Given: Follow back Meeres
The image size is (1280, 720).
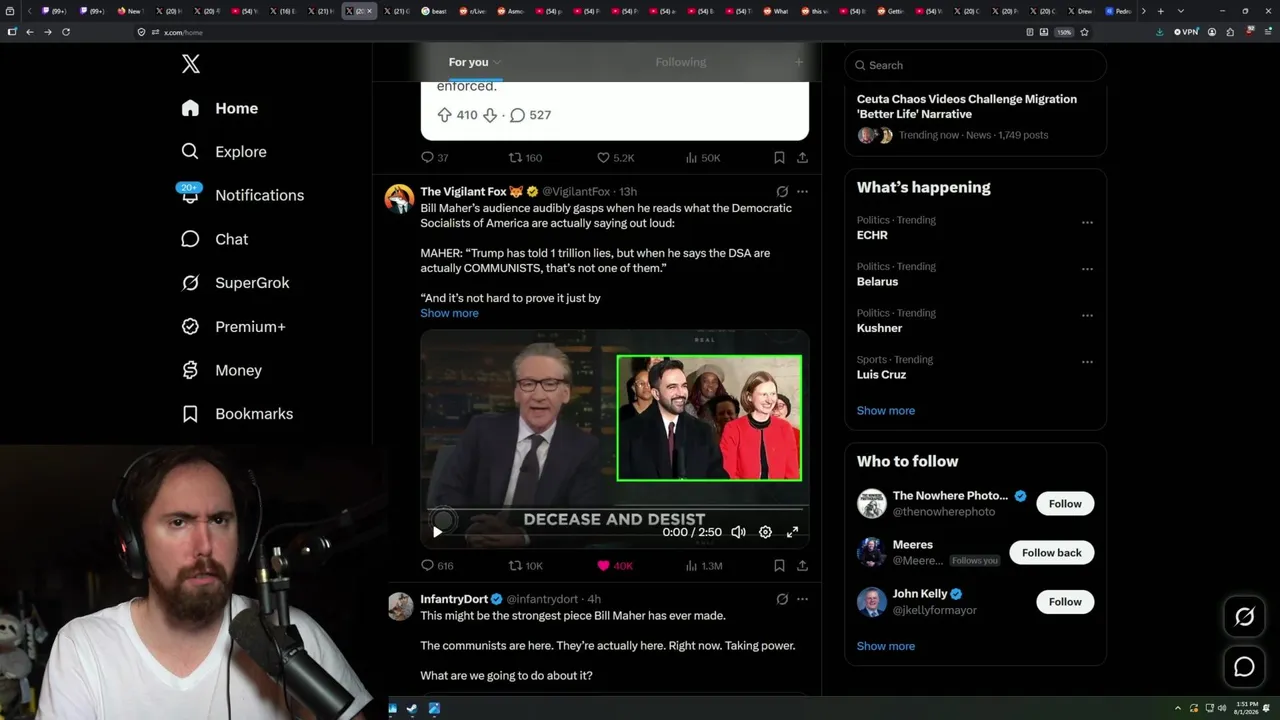Looking at the screenshot, I should tap(1052, 553).
